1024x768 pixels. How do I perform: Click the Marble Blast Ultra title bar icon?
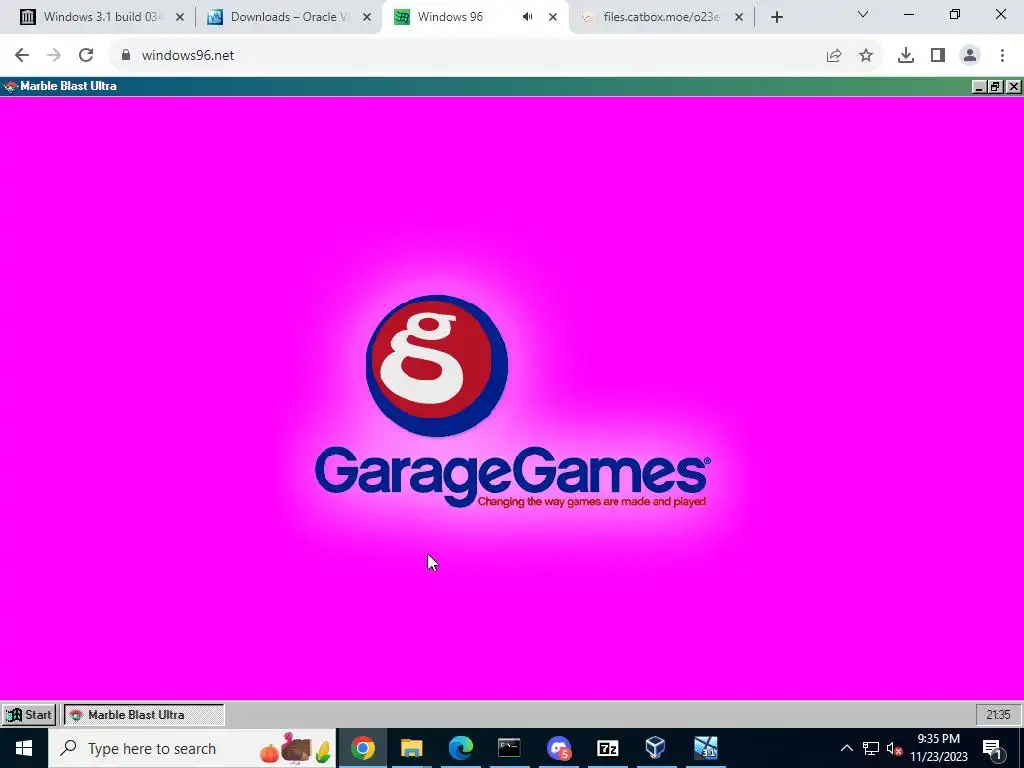[10, 86]
